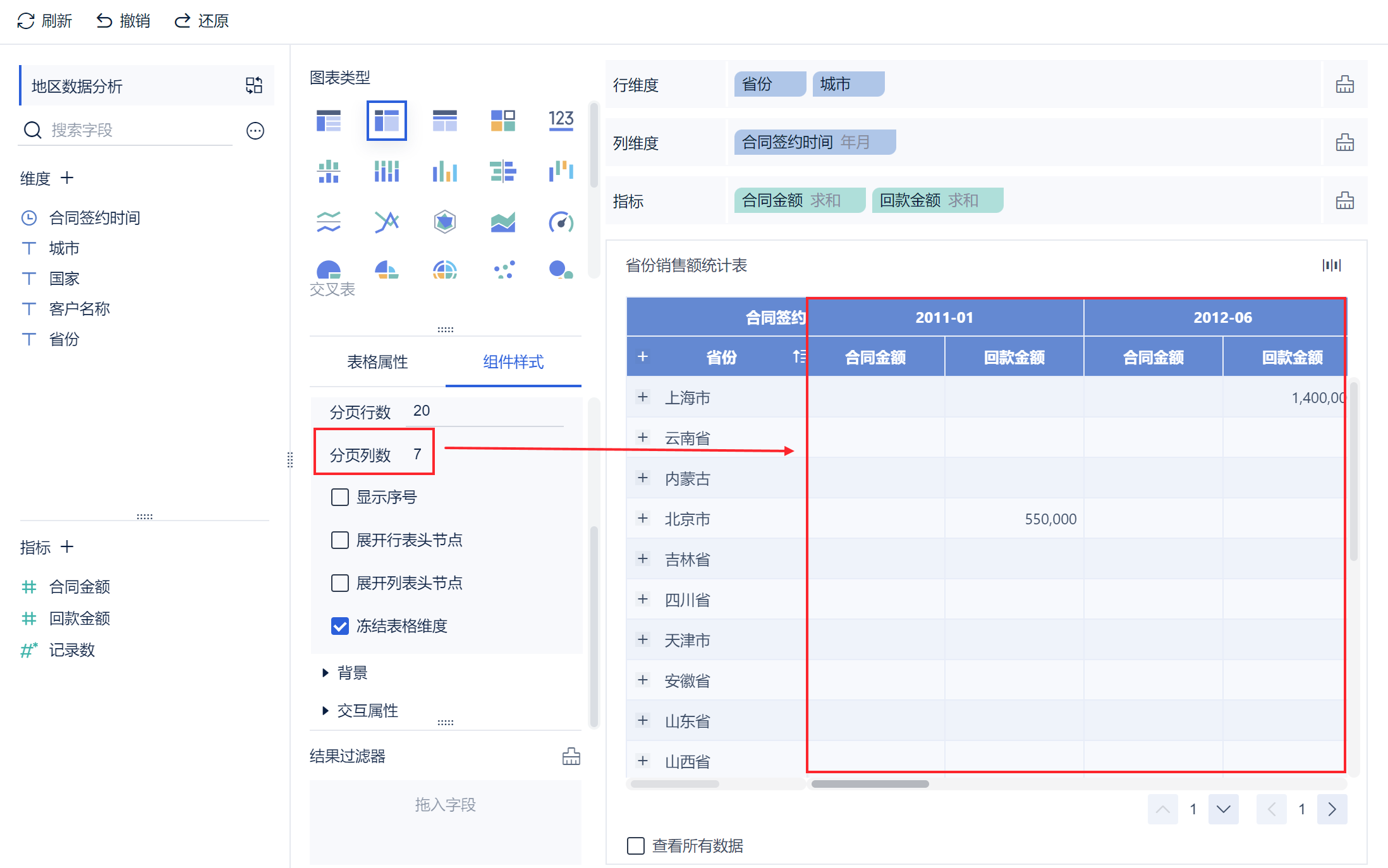The height and width of the screenshot is (868, 1388).
Task: Choose the stacked column chart icon
Action: pos(329,171)
